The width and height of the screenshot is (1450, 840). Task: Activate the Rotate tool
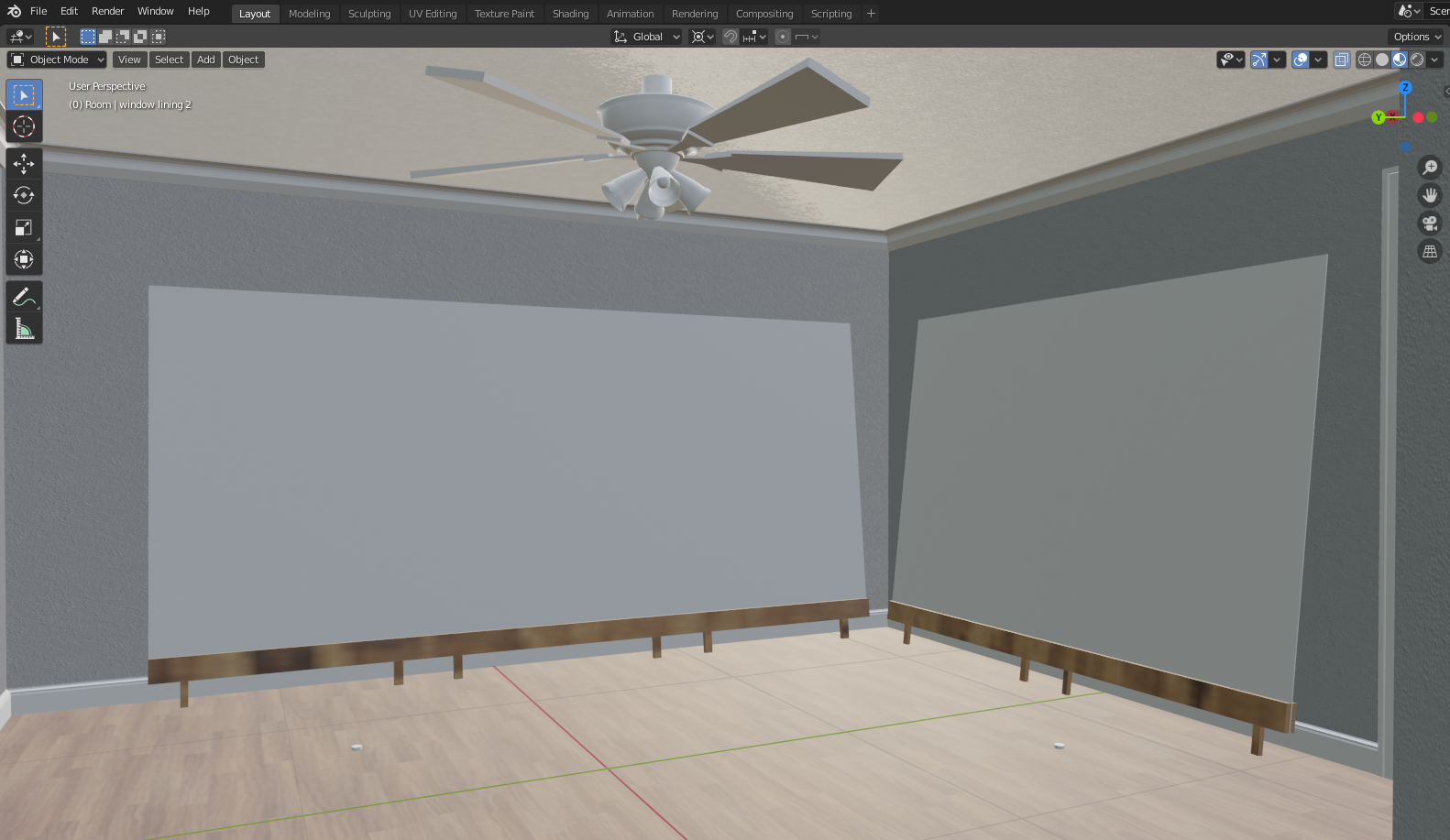pos(24,195)
